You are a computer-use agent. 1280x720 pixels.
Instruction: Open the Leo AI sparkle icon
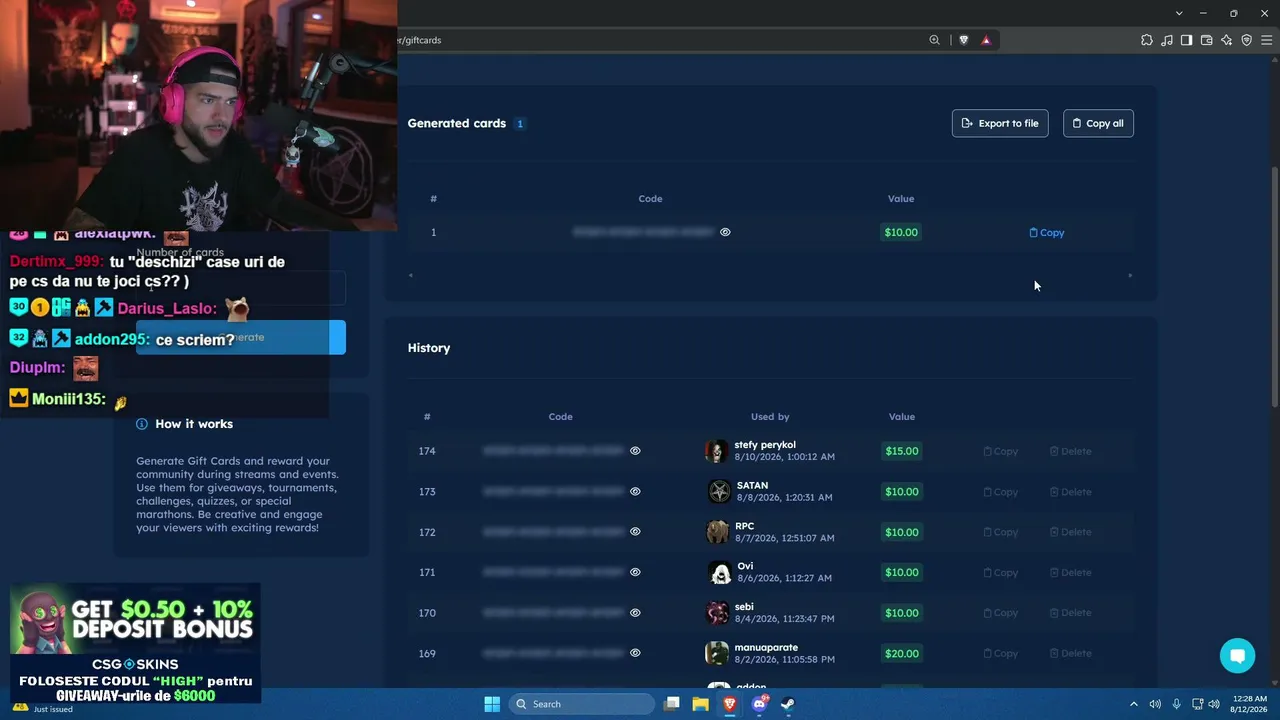[x=1227, y=40]
